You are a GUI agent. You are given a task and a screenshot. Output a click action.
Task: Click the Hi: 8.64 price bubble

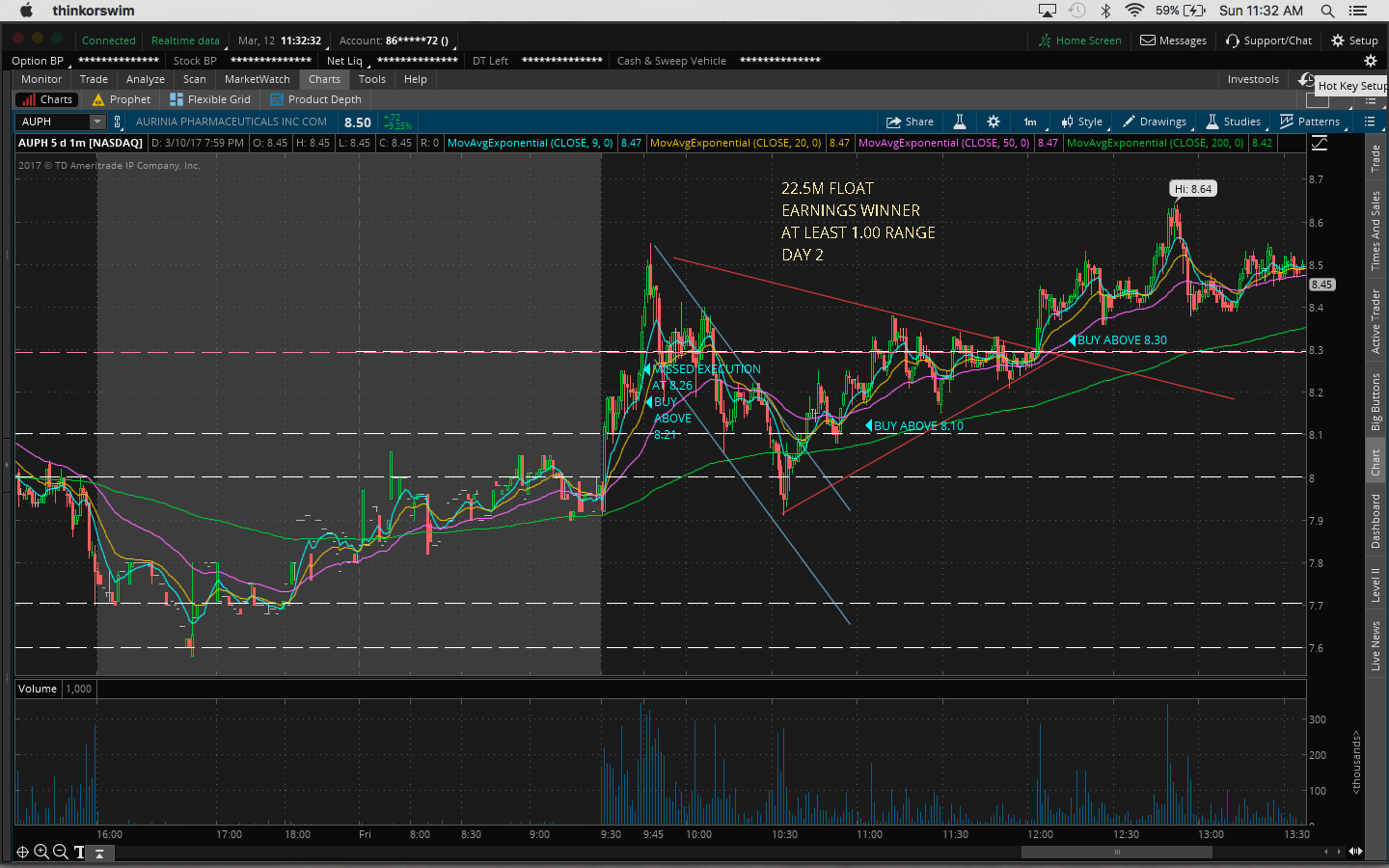click(x=1193, y=189)
